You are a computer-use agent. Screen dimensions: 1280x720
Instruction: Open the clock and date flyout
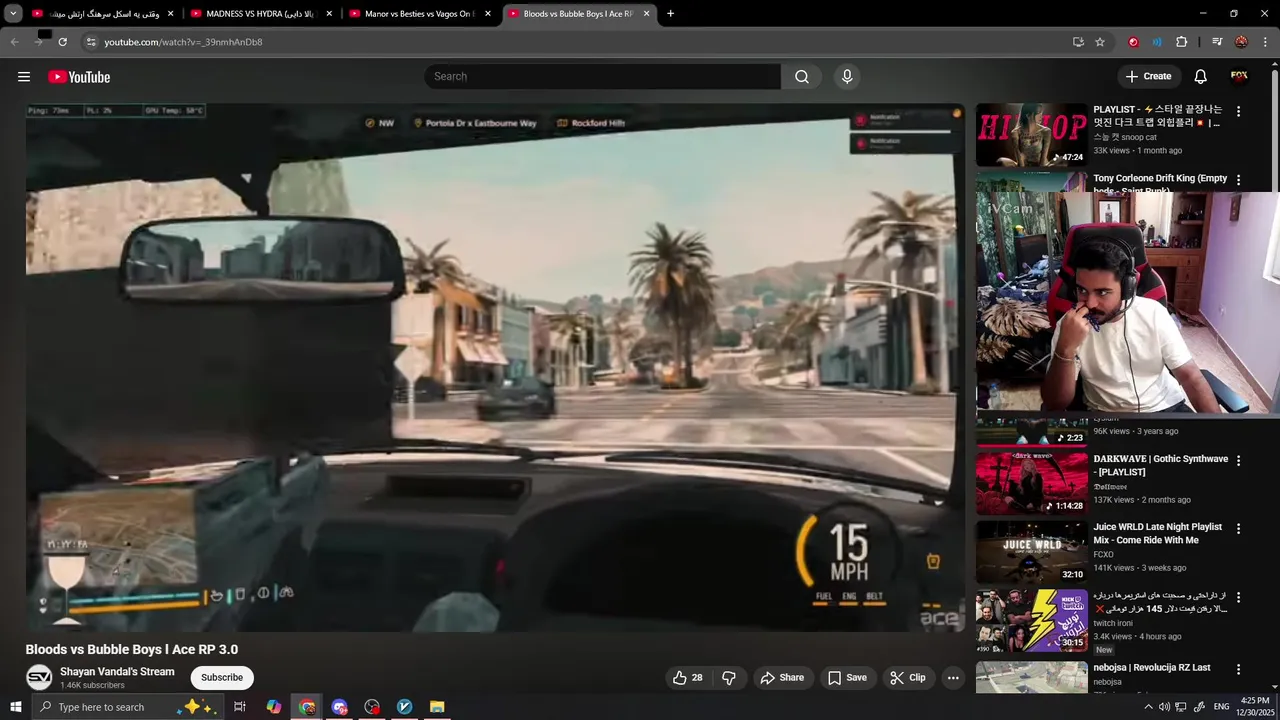[x=1254, y=707]
